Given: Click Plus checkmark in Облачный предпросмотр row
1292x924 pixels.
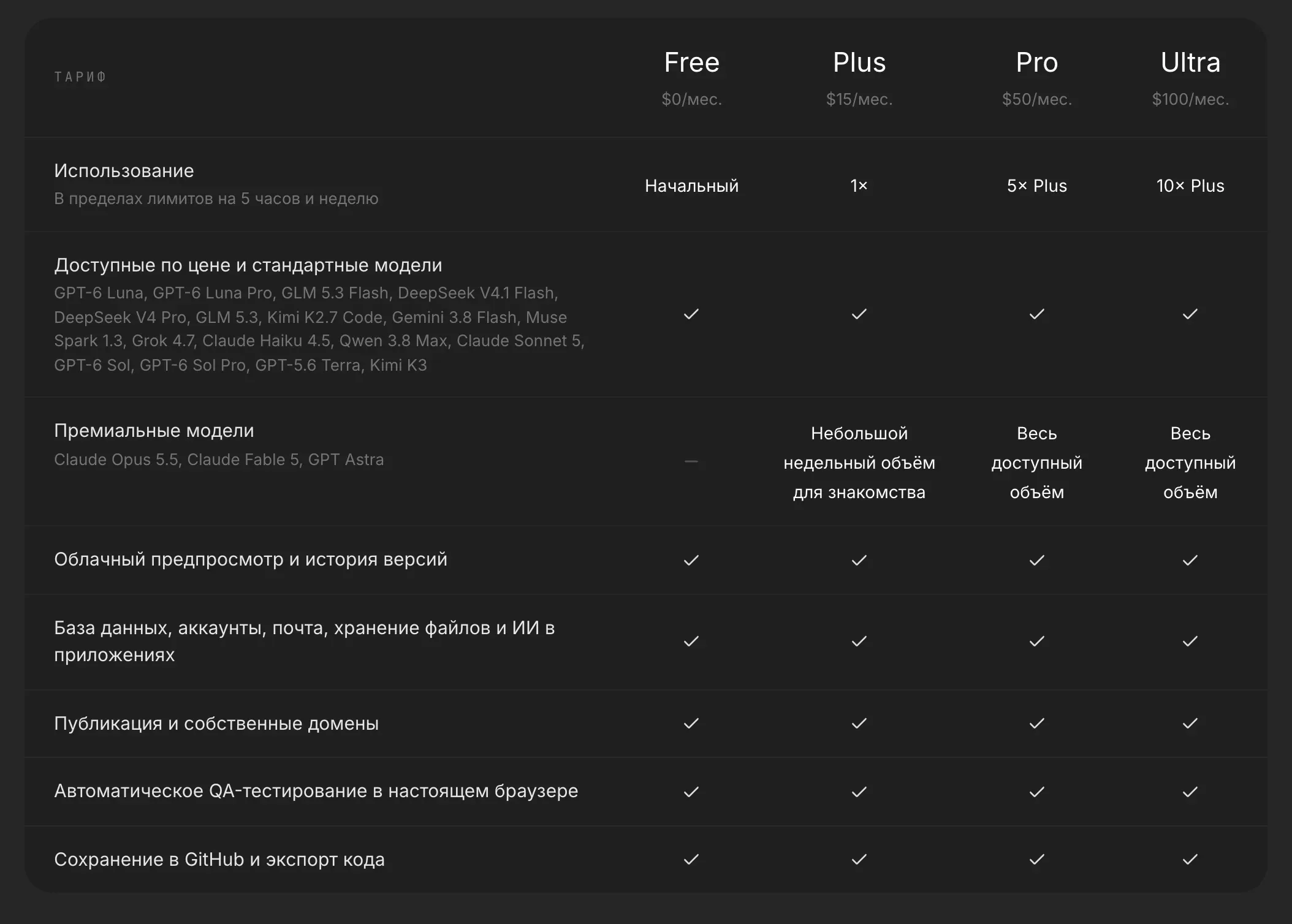Looking at the screenshot, I should [x=859, y=560].
